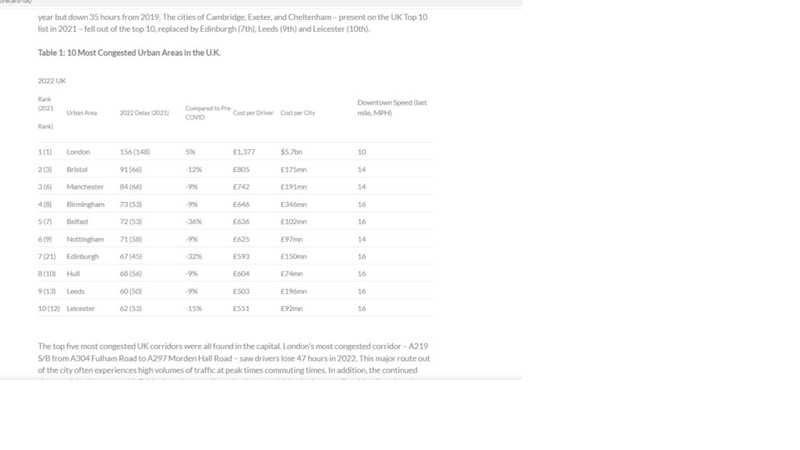Click the Belfast urban area cell

coord(78,221)
